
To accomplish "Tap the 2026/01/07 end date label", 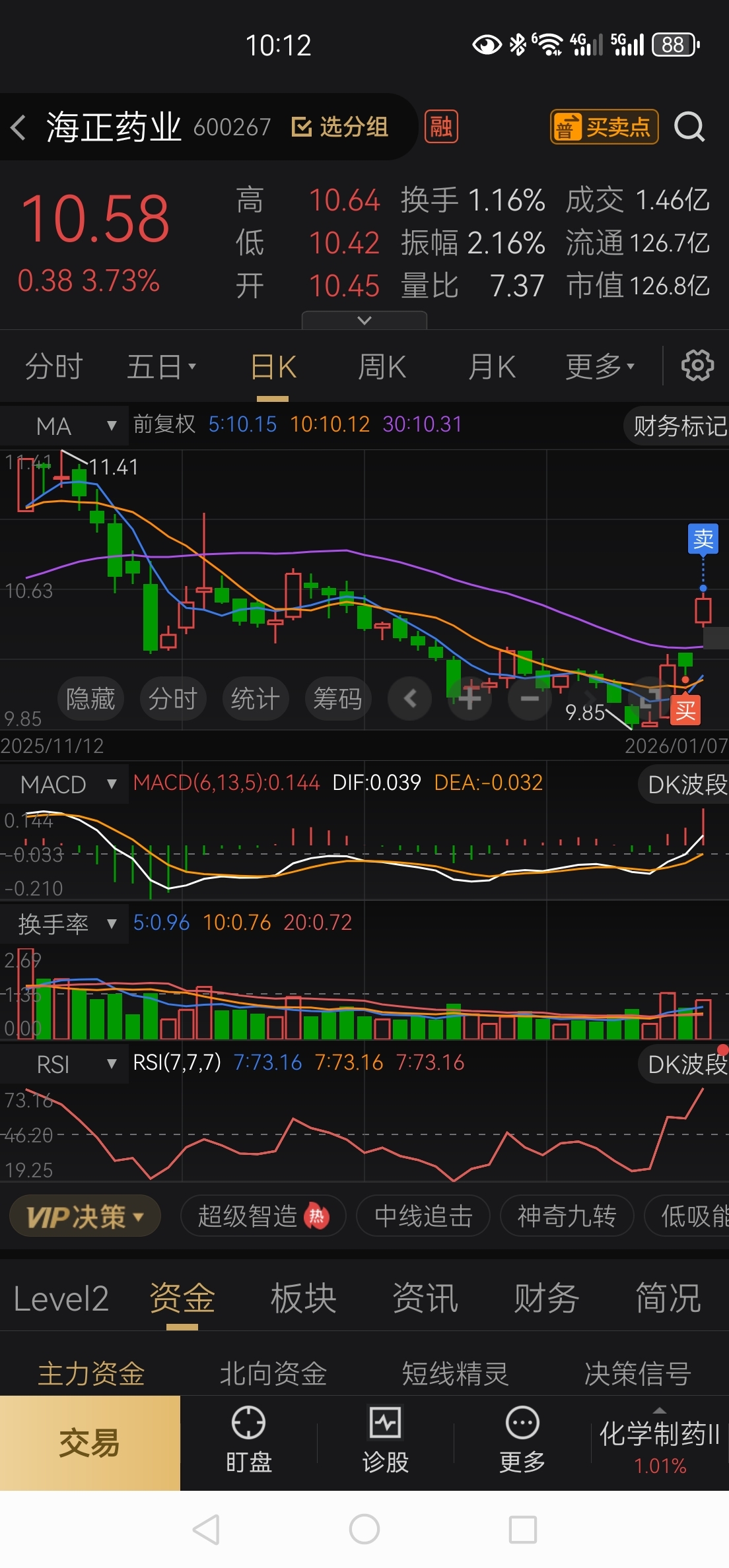I will point(676,746).
